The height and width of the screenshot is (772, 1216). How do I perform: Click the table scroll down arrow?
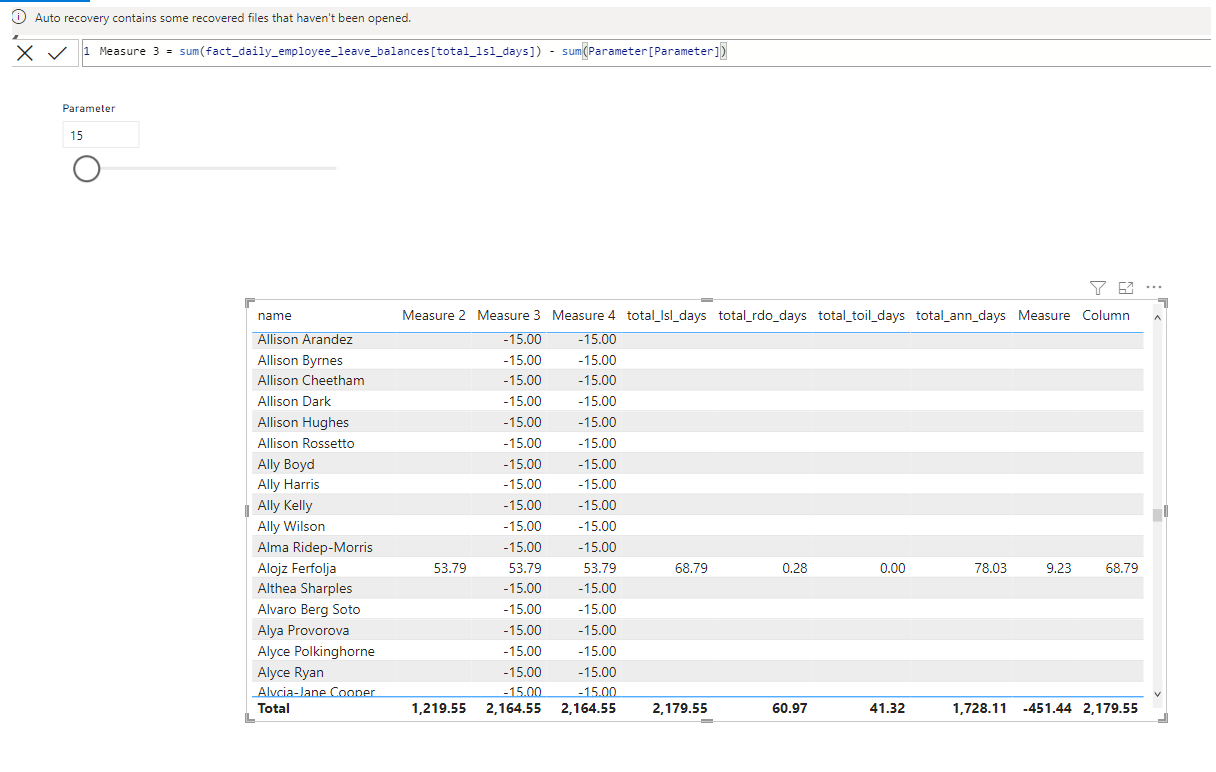1158,693
